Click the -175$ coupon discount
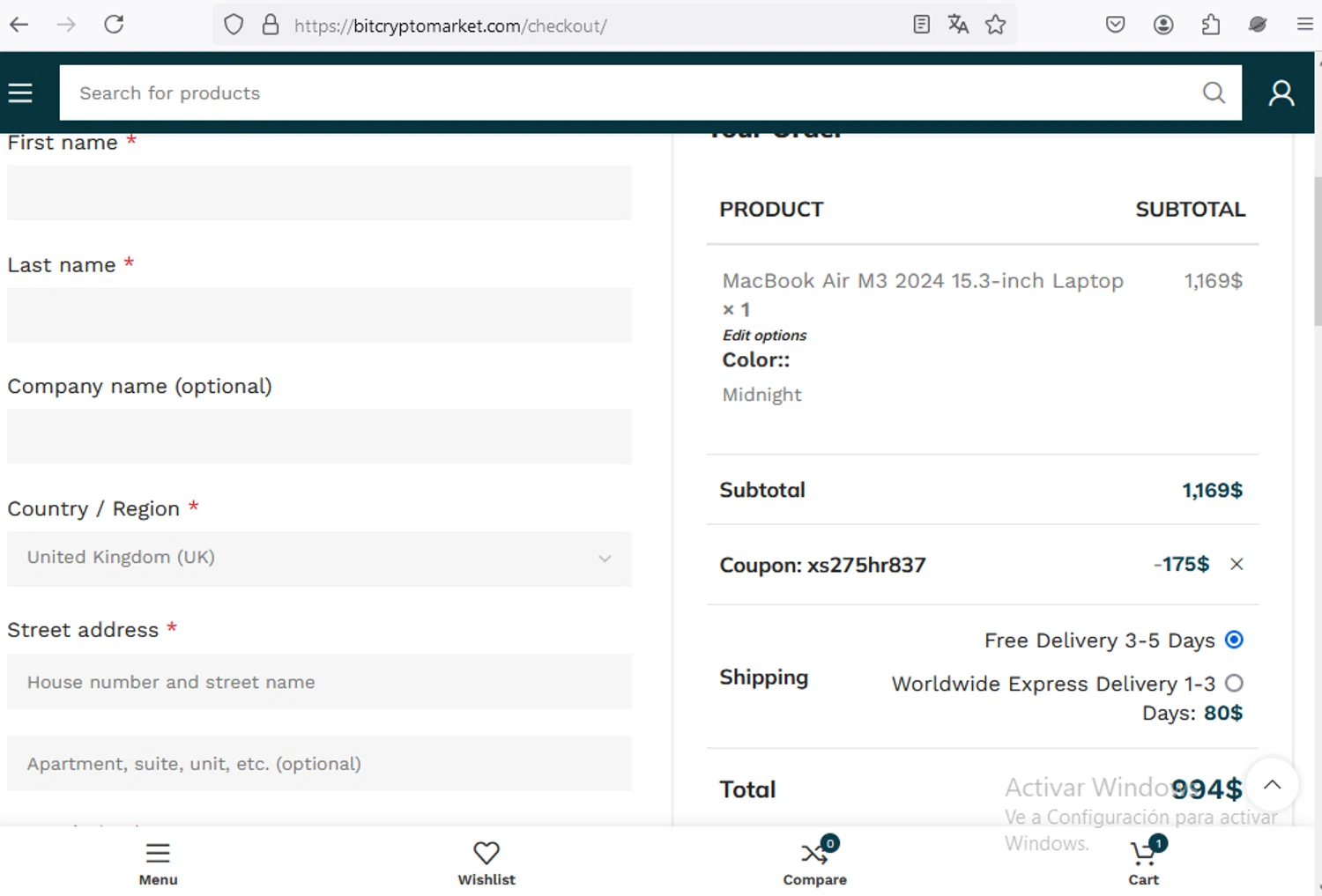Screen dimensions: 1322x896 (1181, 564)
